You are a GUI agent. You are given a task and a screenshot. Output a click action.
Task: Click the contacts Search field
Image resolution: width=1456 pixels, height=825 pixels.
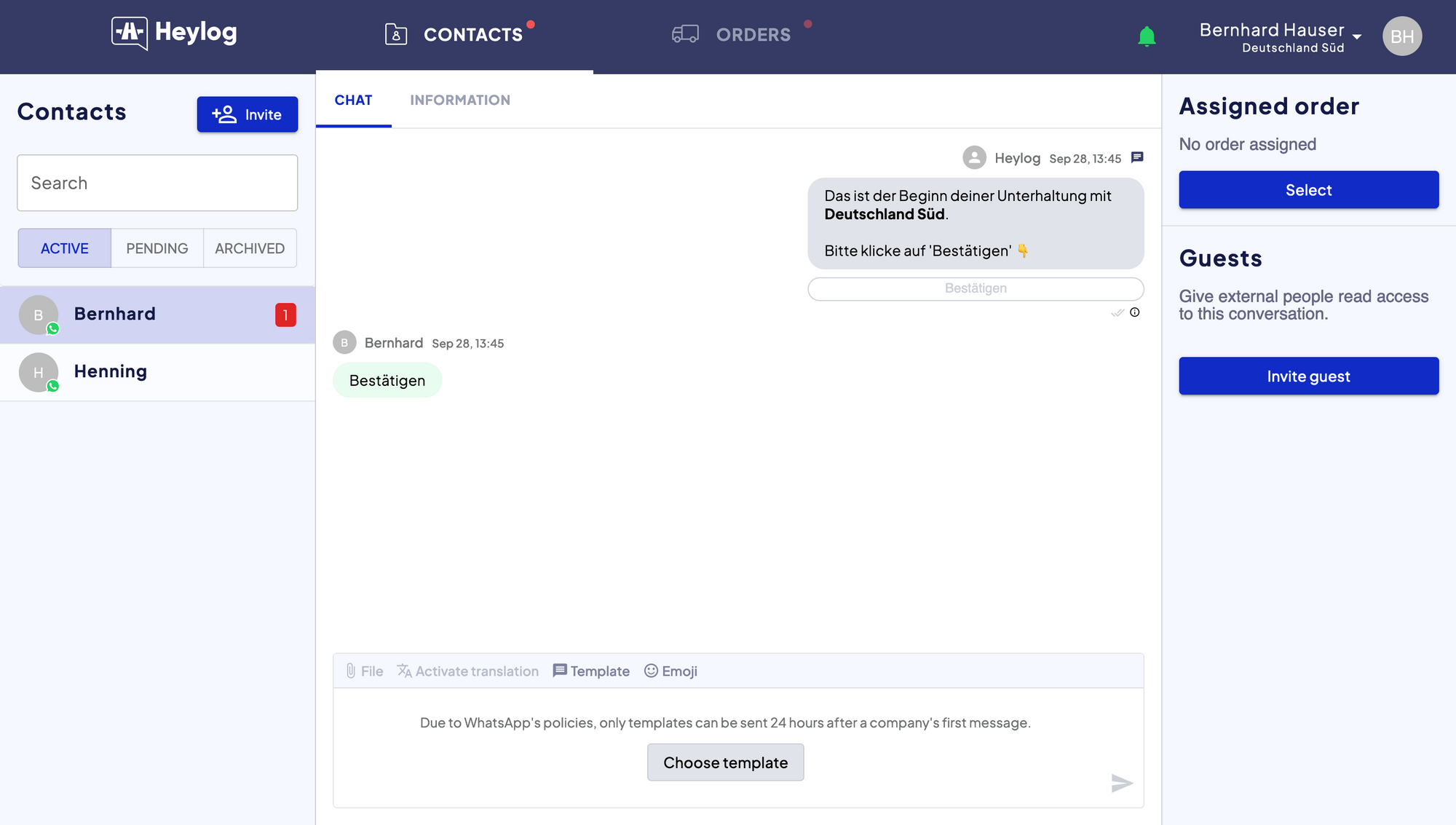pos(157,183)
